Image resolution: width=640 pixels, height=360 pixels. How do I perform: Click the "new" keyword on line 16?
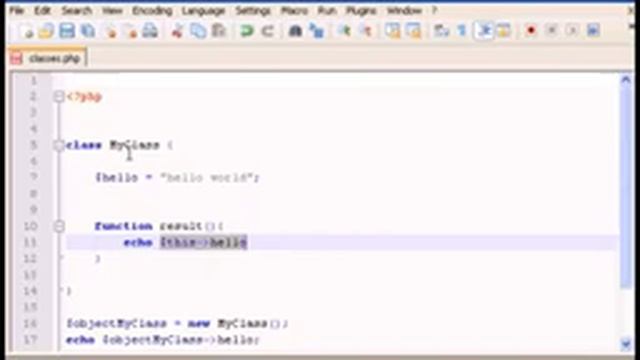tap(199, 324)
